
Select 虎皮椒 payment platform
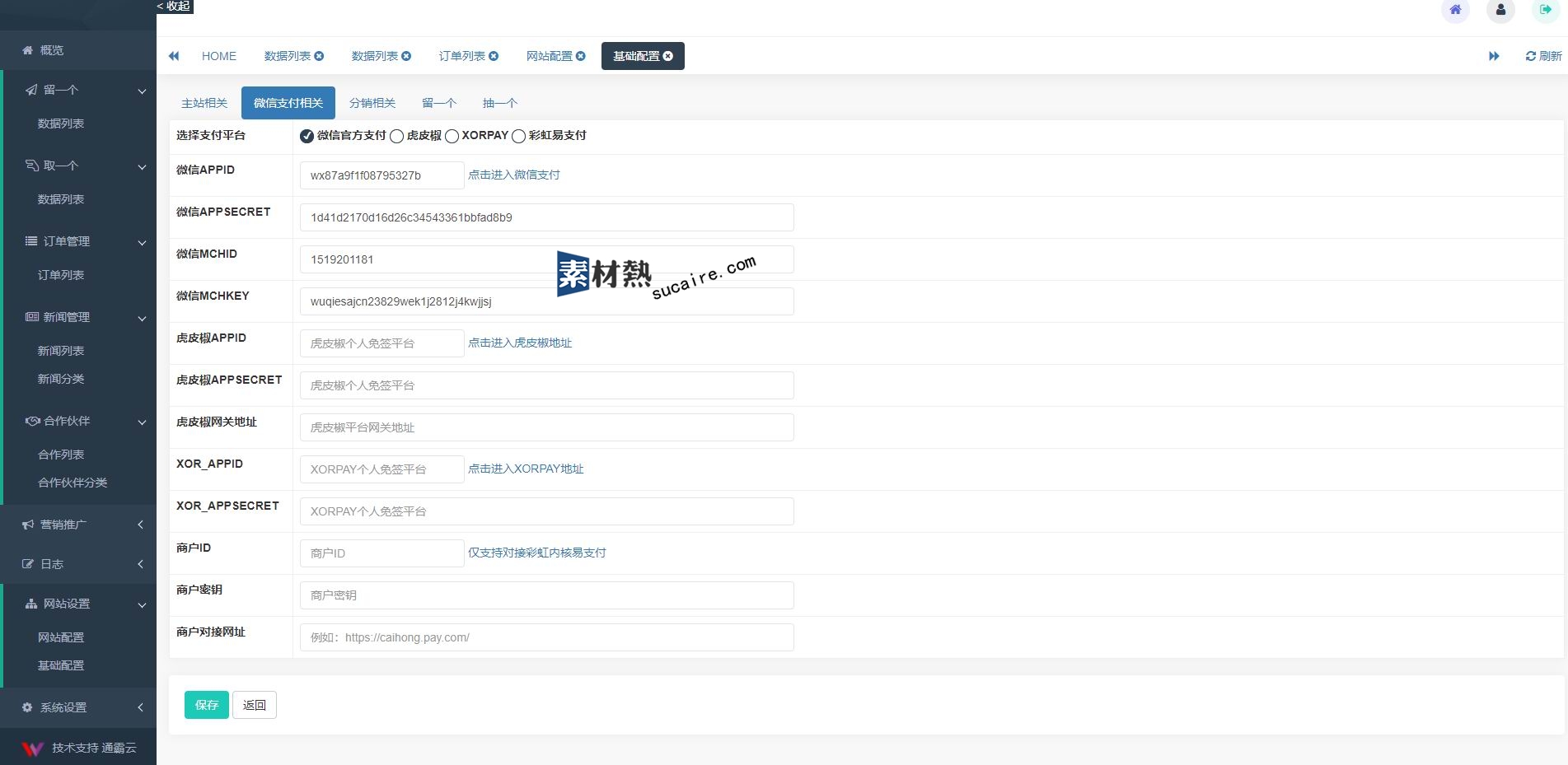click(396, 136)
